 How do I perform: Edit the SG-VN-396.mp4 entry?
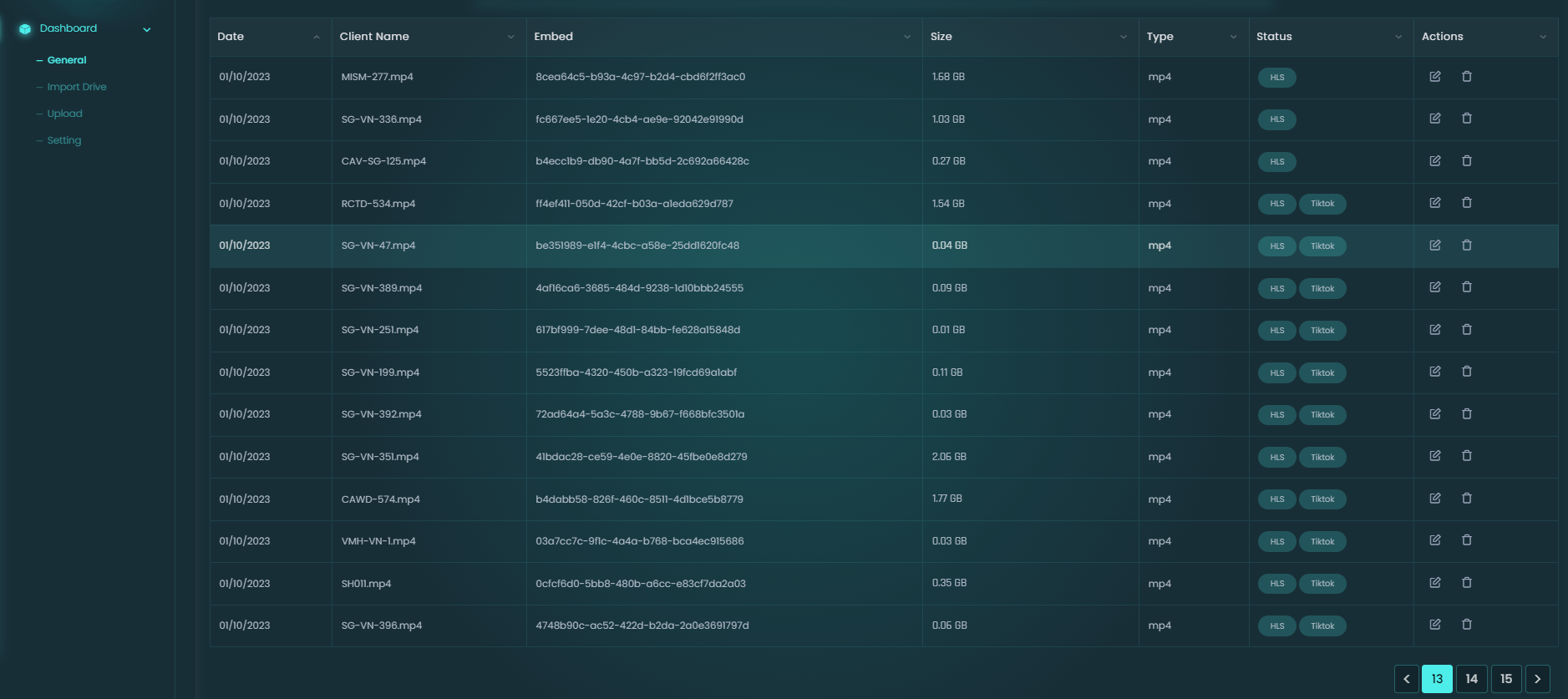point(1435,625)
